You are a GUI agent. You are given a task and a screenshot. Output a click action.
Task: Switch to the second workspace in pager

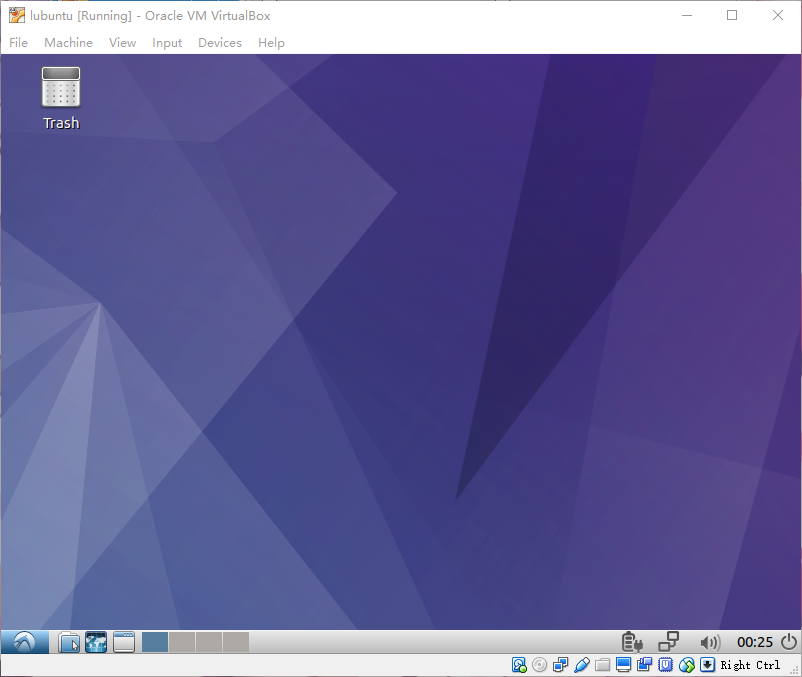click(182, 642)
